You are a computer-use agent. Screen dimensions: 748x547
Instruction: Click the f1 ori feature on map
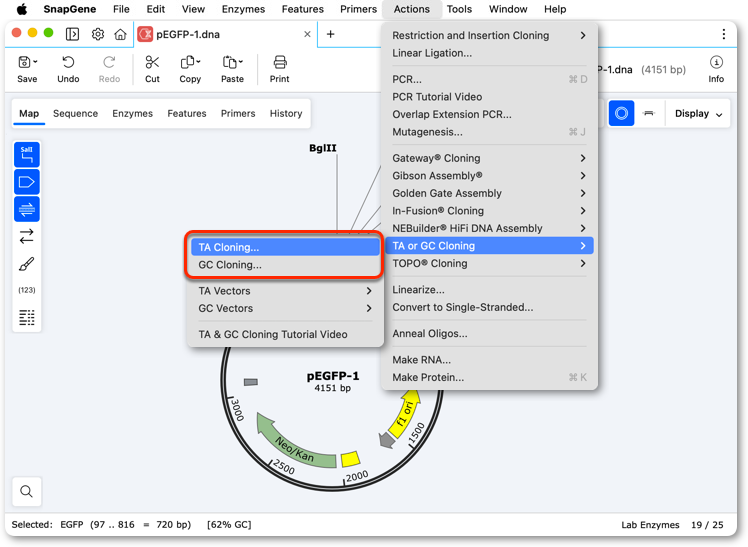click(405, 413)
